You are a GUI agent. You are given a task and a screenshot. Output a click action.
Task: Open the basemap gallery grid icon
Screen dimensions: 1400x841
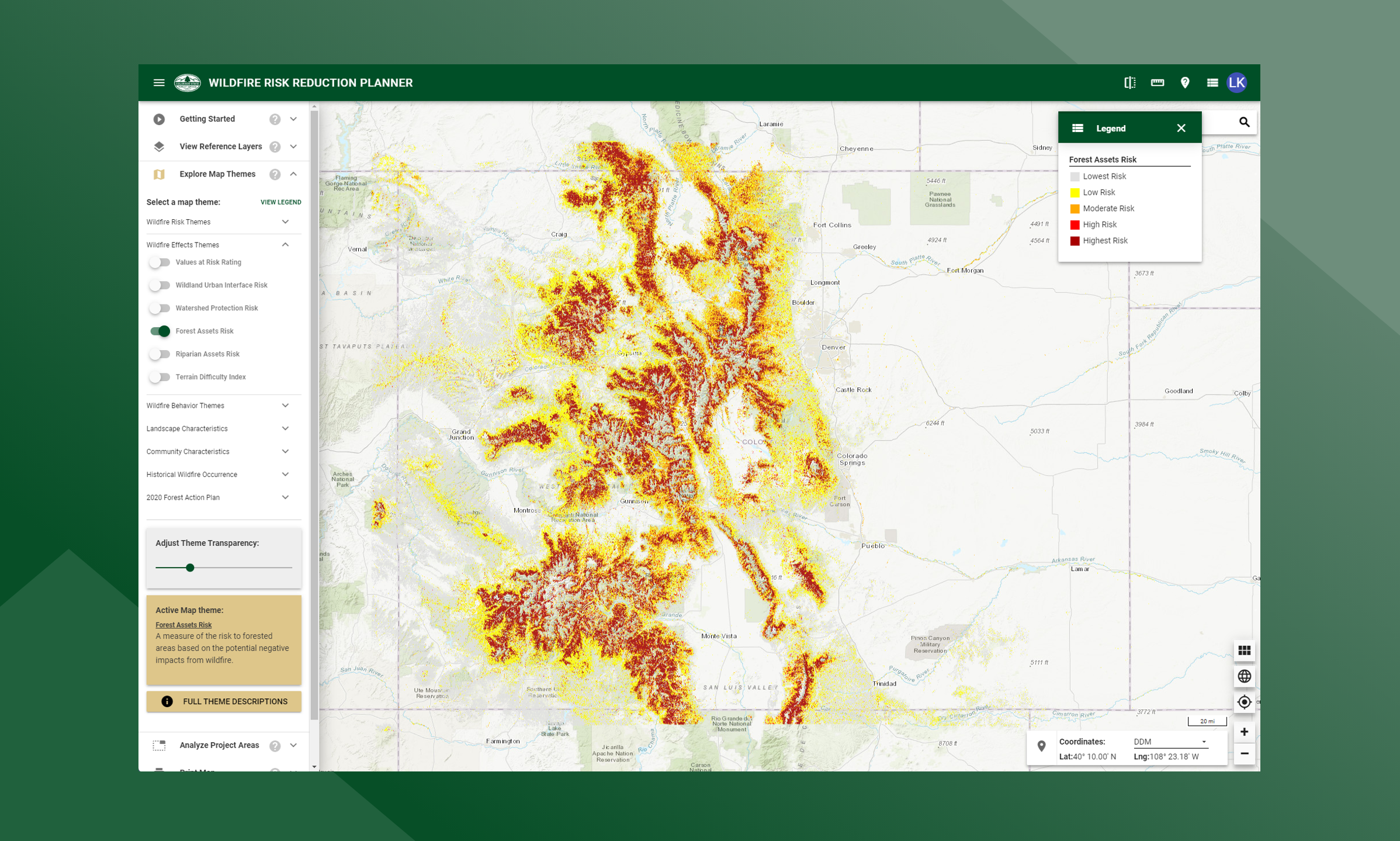click(1245, 650)
